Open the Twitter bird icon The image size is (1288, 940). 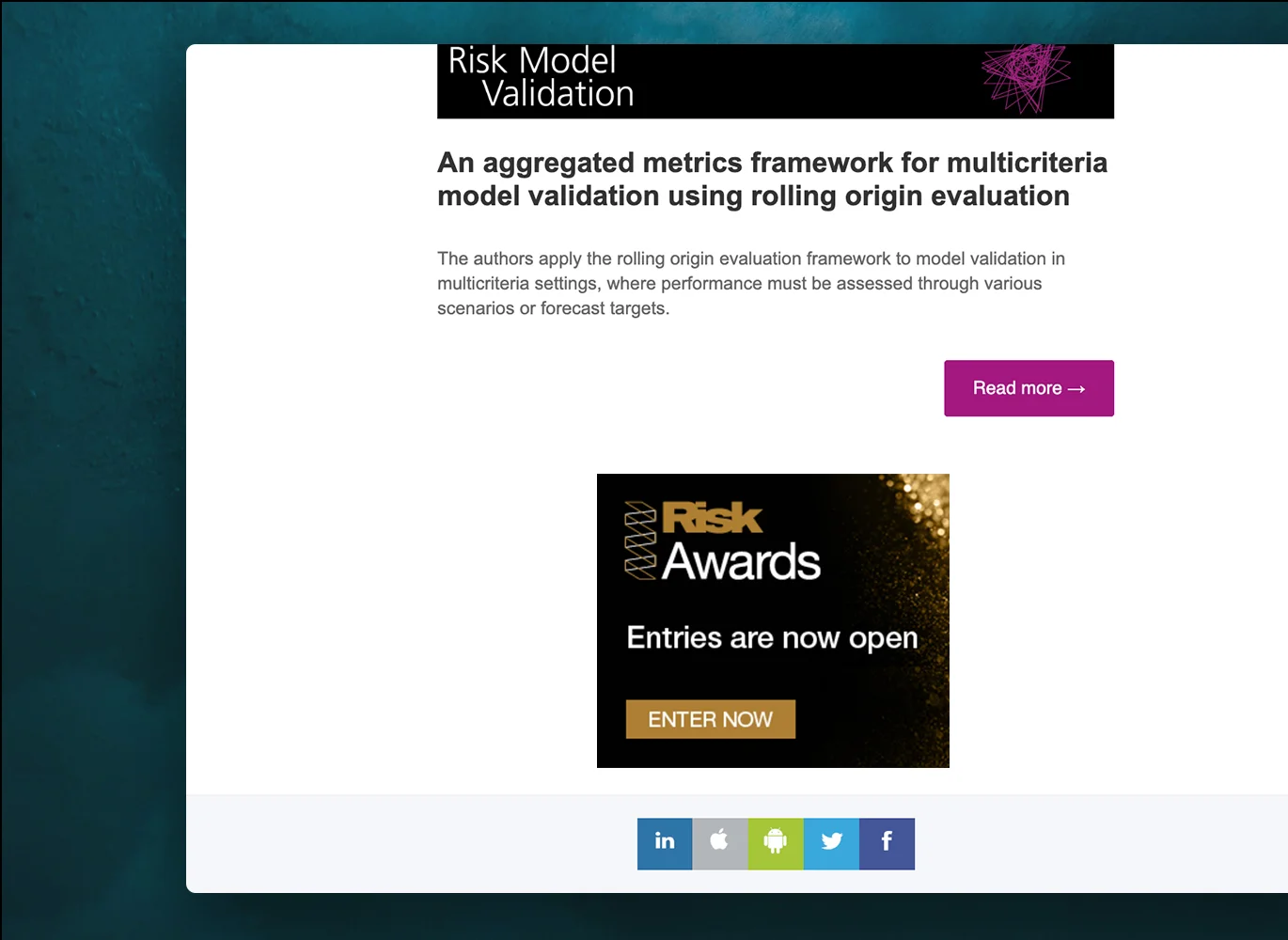pos(831,843)
